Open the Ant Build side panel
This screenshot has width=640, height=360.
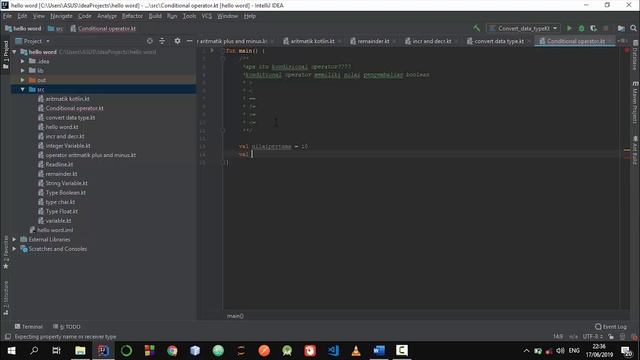click(635, 150)
